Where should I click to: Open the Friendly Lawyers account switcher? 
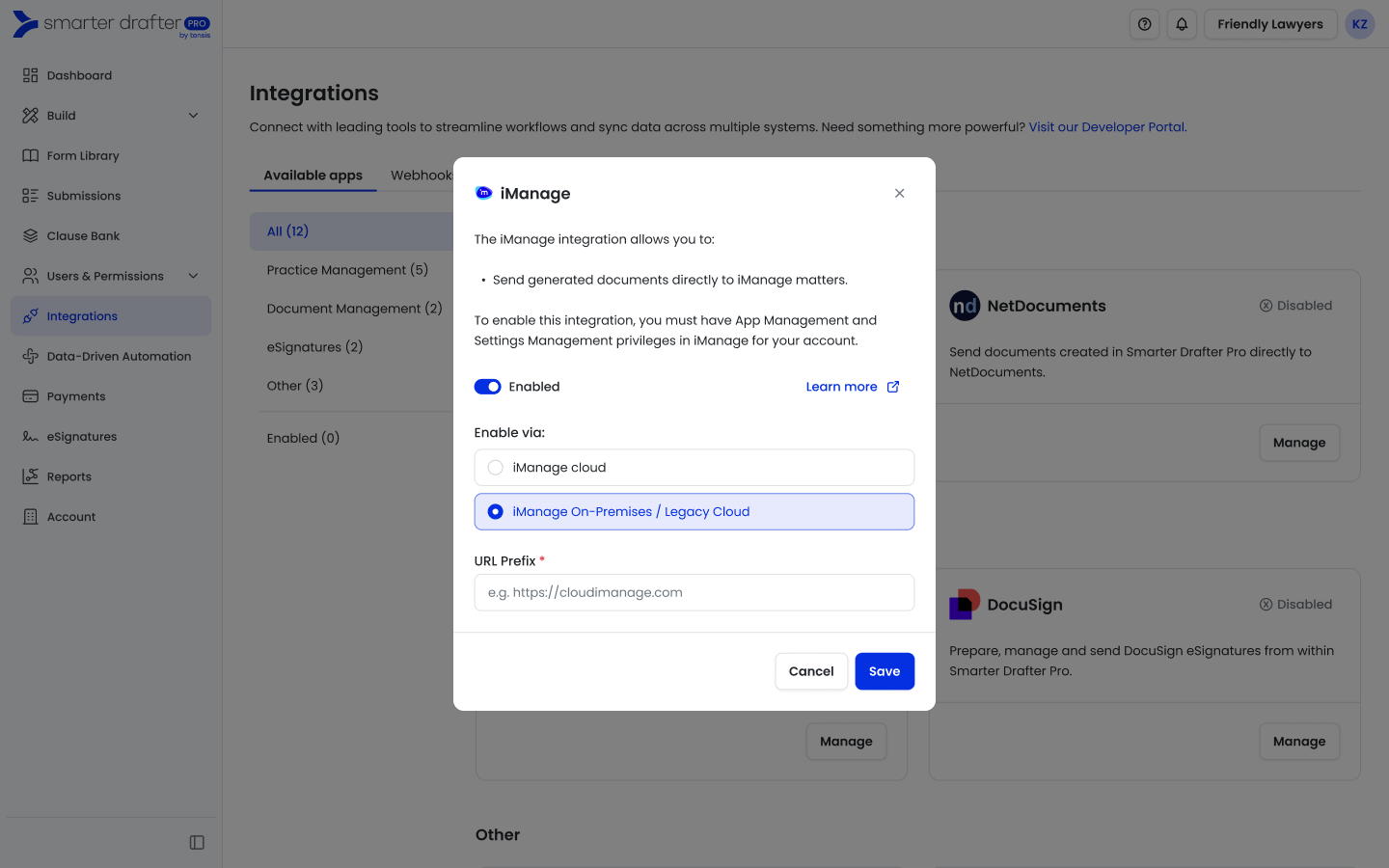(1269, 24)
